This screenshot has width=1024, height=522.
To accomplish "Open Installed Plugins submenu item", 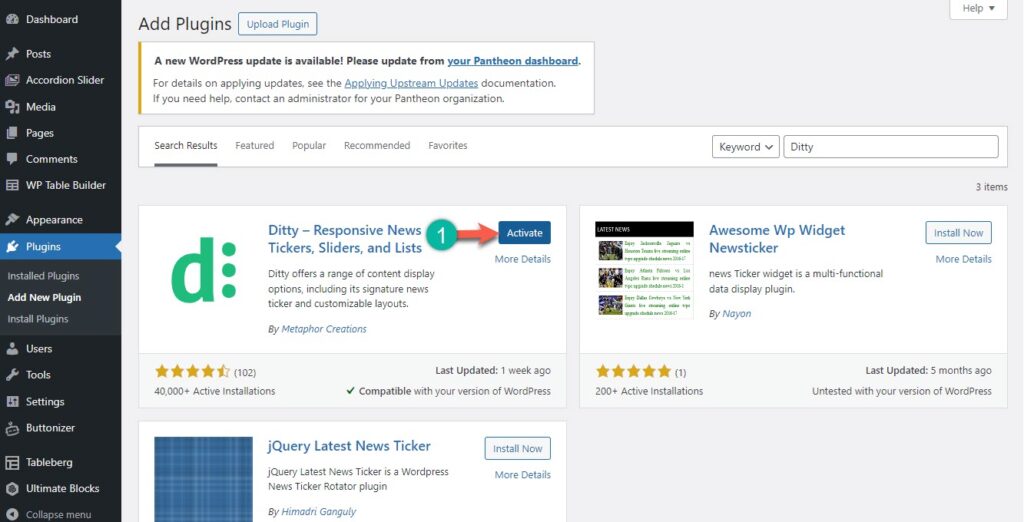I will tap(43, 276).
